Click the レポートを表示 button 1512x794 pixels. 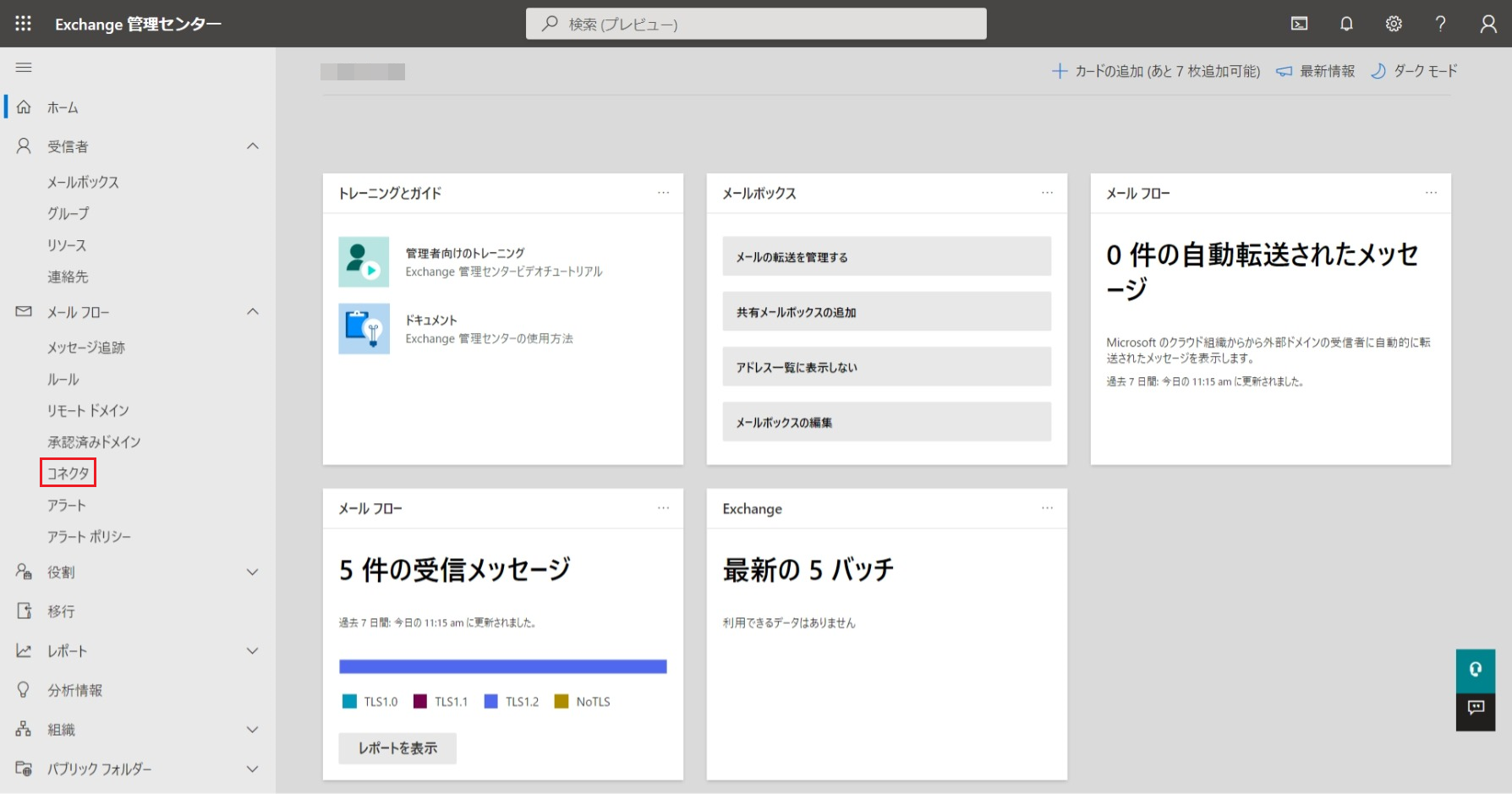[397, 748]
